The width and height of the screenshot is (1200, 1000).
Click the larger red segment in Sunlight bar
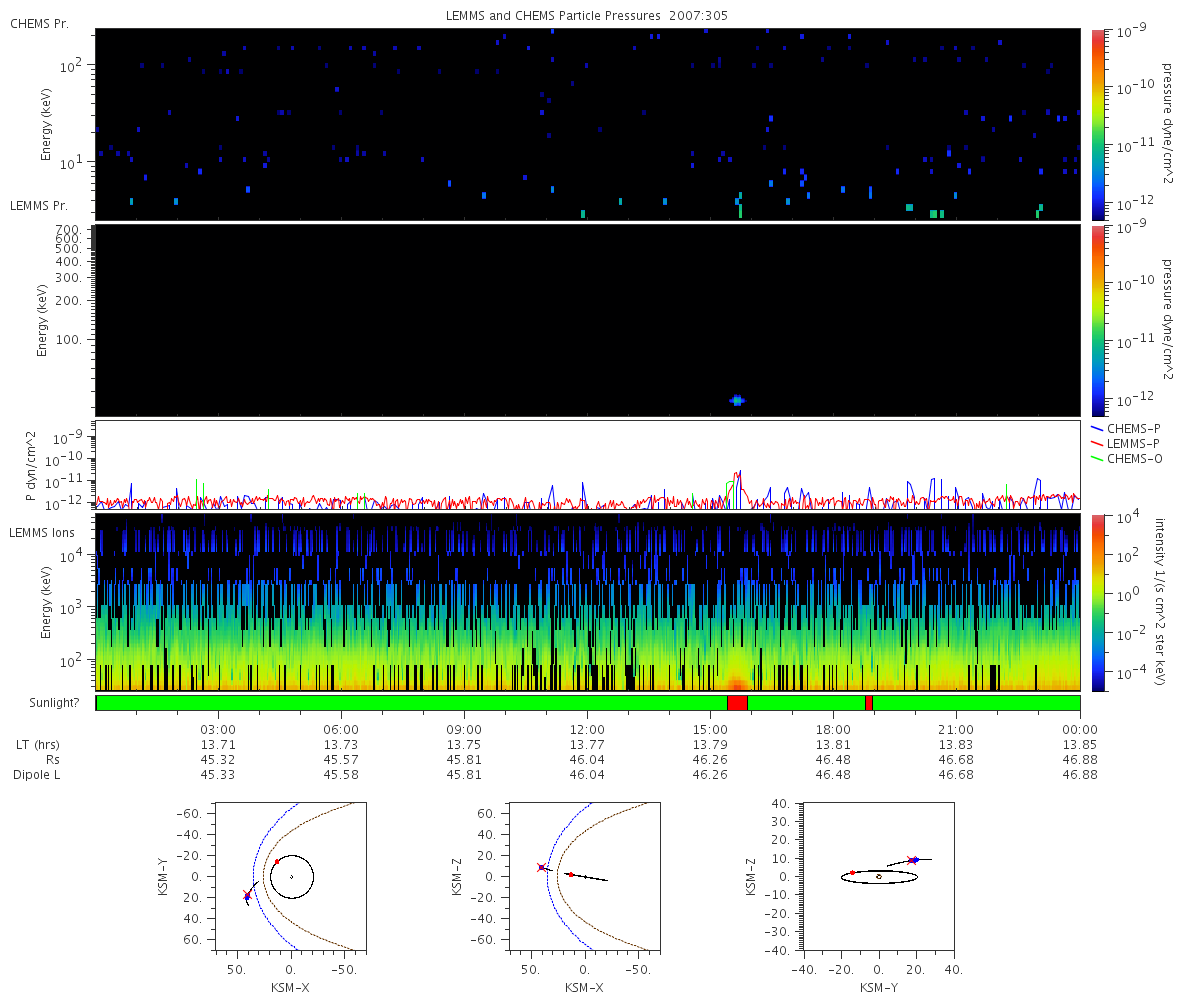(x=737, y=703)
